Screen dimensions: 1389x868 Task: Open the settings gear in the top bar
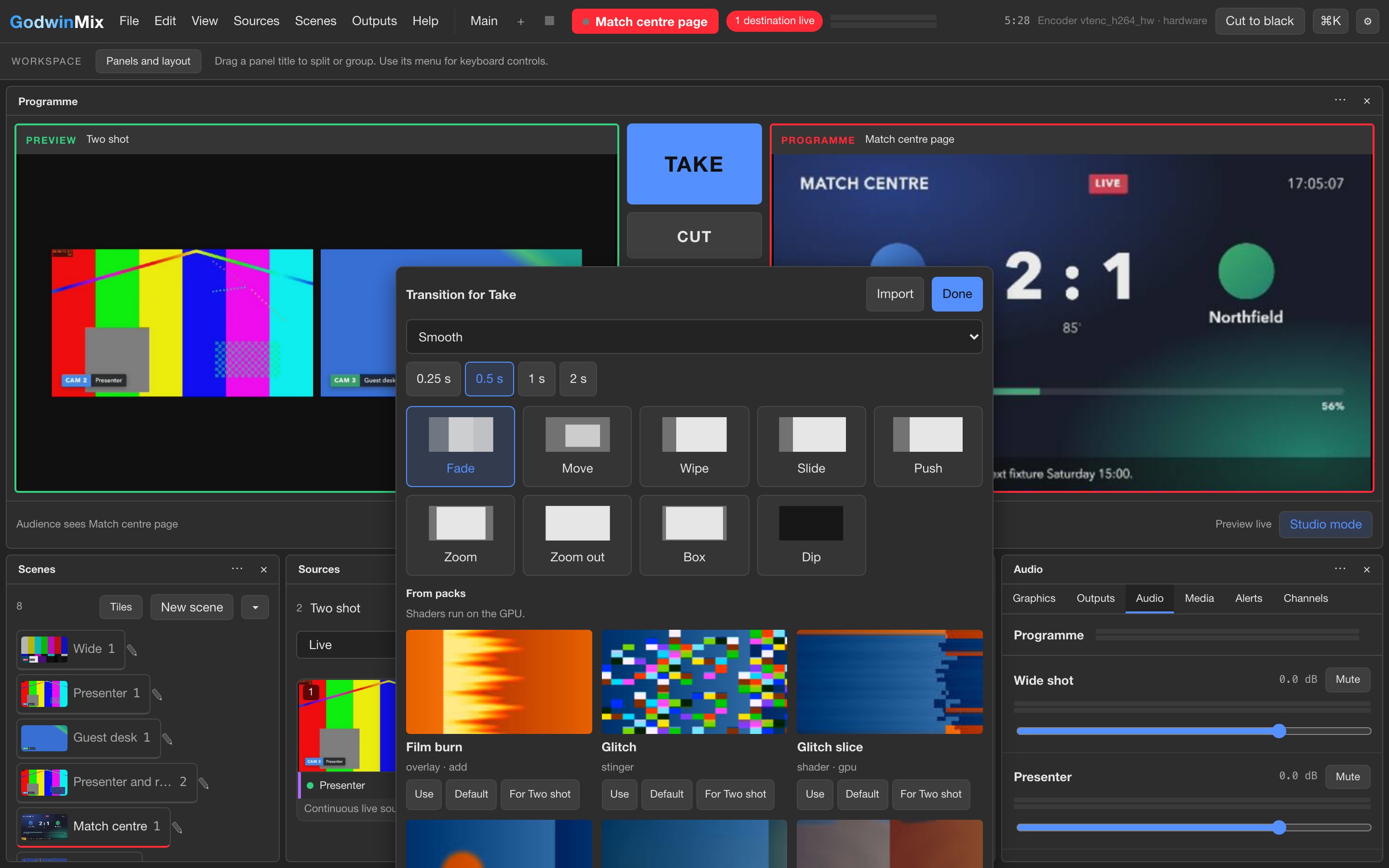pos(1367,21)
